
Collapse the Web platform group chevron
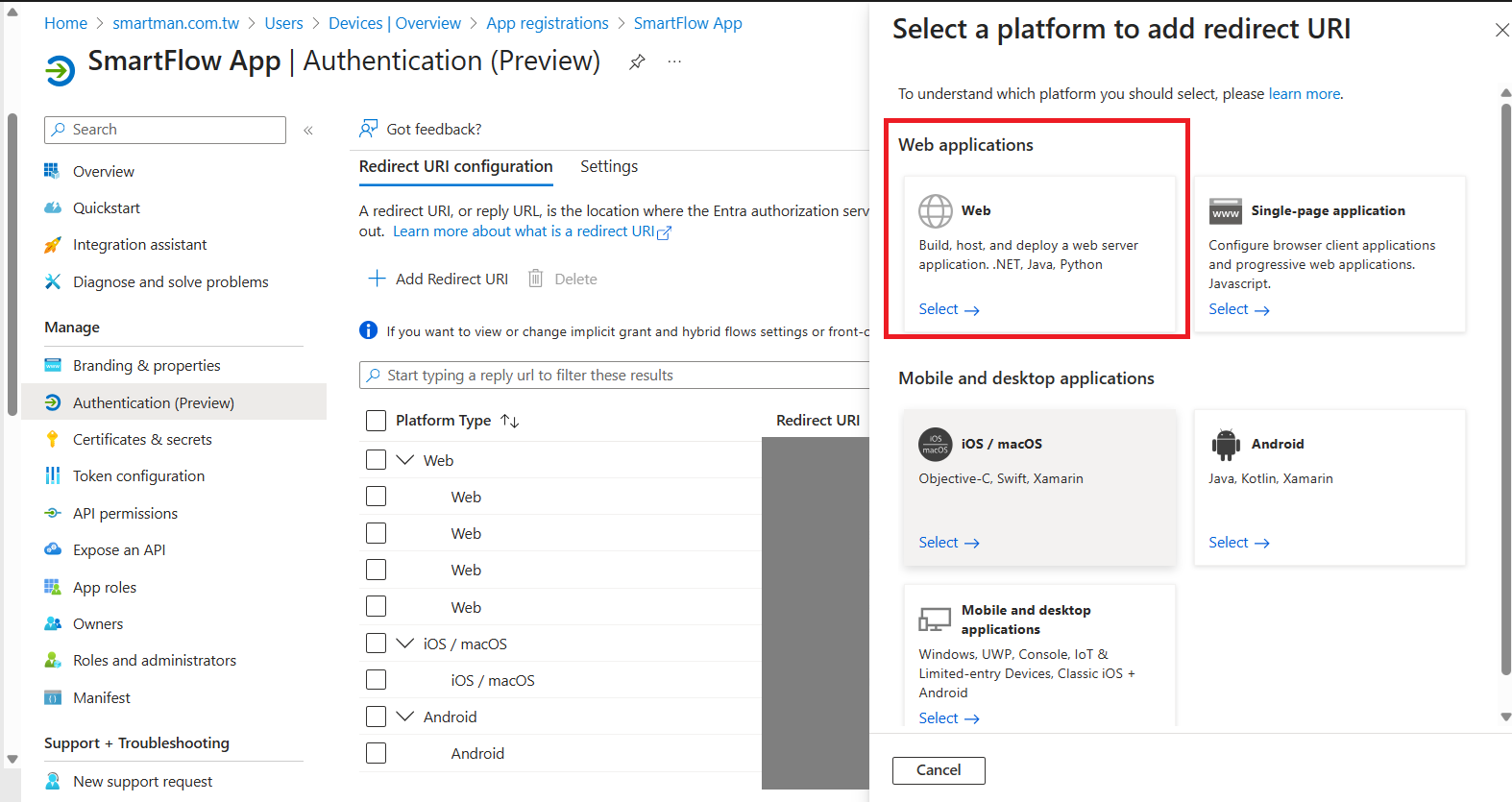405,460
